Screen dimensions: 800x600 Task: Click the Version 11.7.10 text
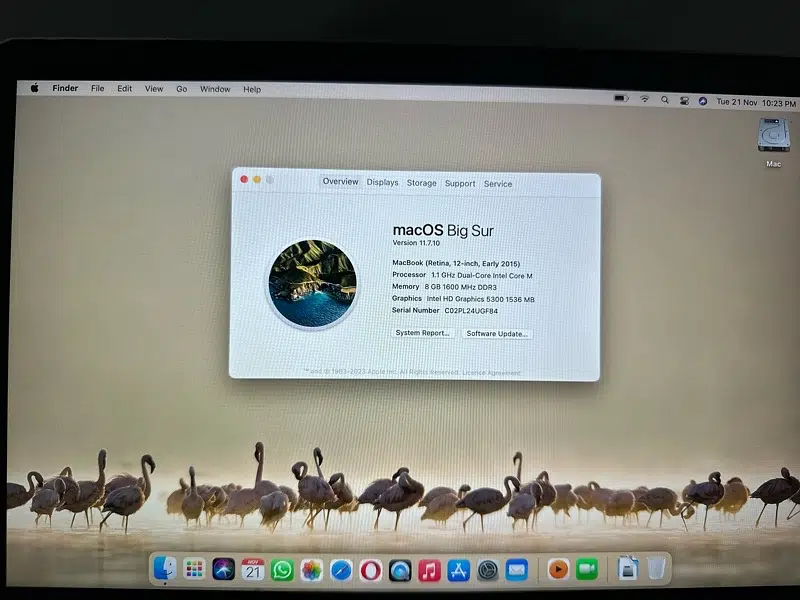[416, 243]
